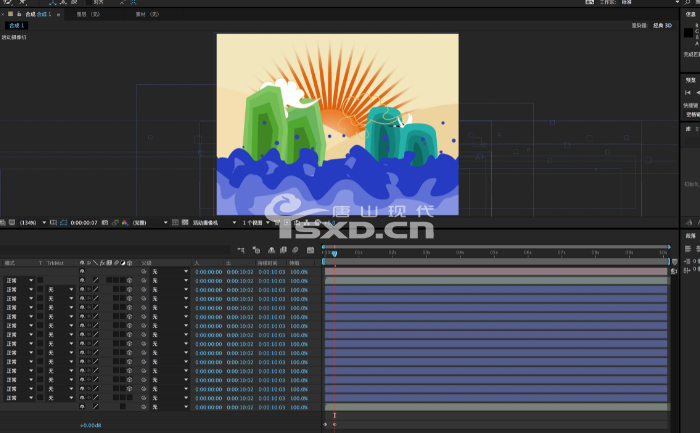
Task: Click the 模式 column header
Action: pos(10,263)
